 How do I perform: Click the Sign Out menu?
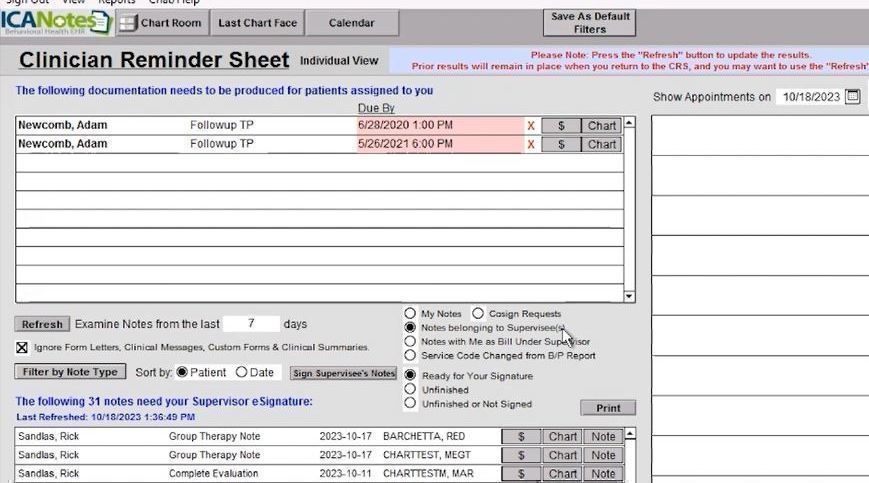point(27,2)
